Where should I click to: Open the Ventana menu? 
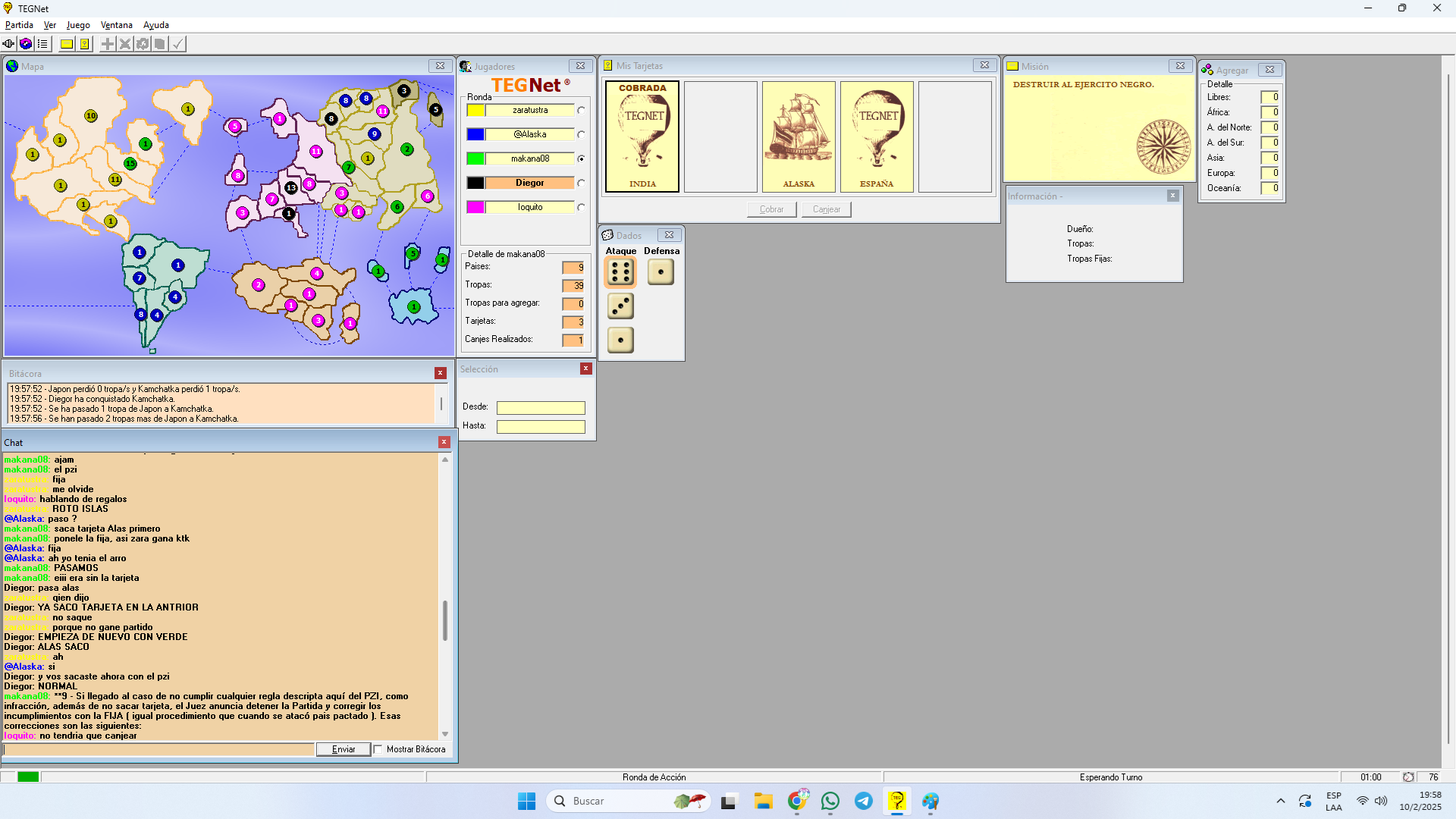coord(117,25)
